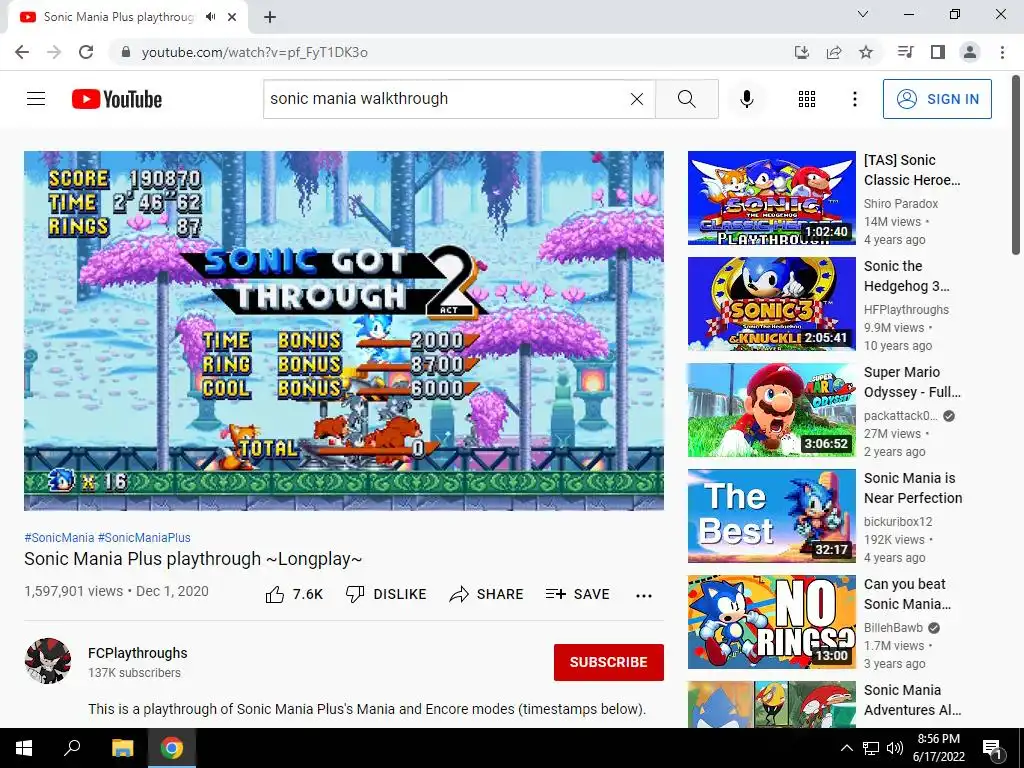Open Windows taskbar search
1024x768 pixels.
coord(72,748)
